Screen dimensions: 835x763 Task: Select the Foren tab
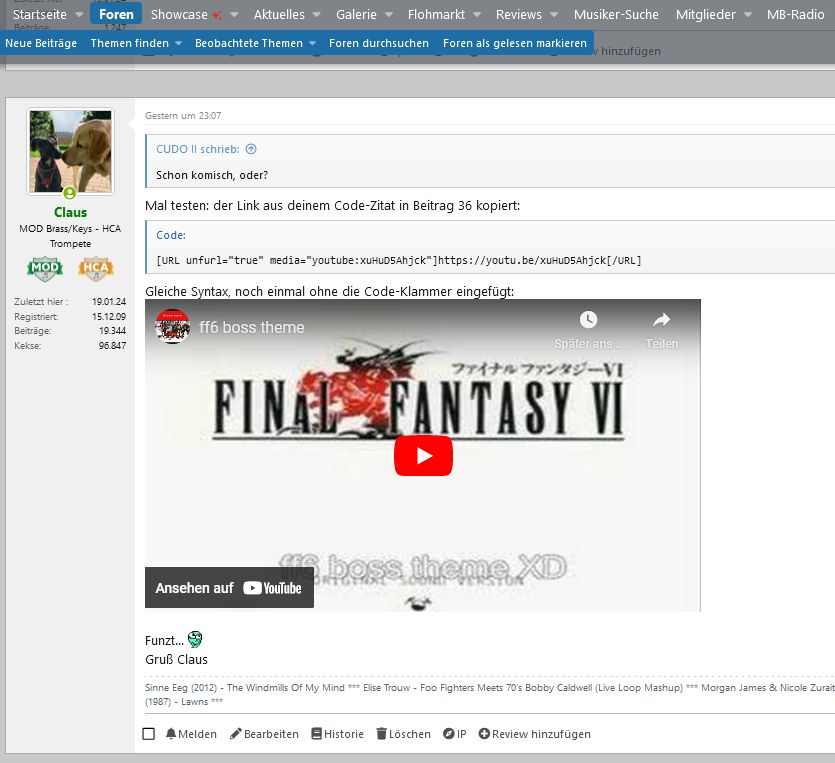[x=116, y=14]
